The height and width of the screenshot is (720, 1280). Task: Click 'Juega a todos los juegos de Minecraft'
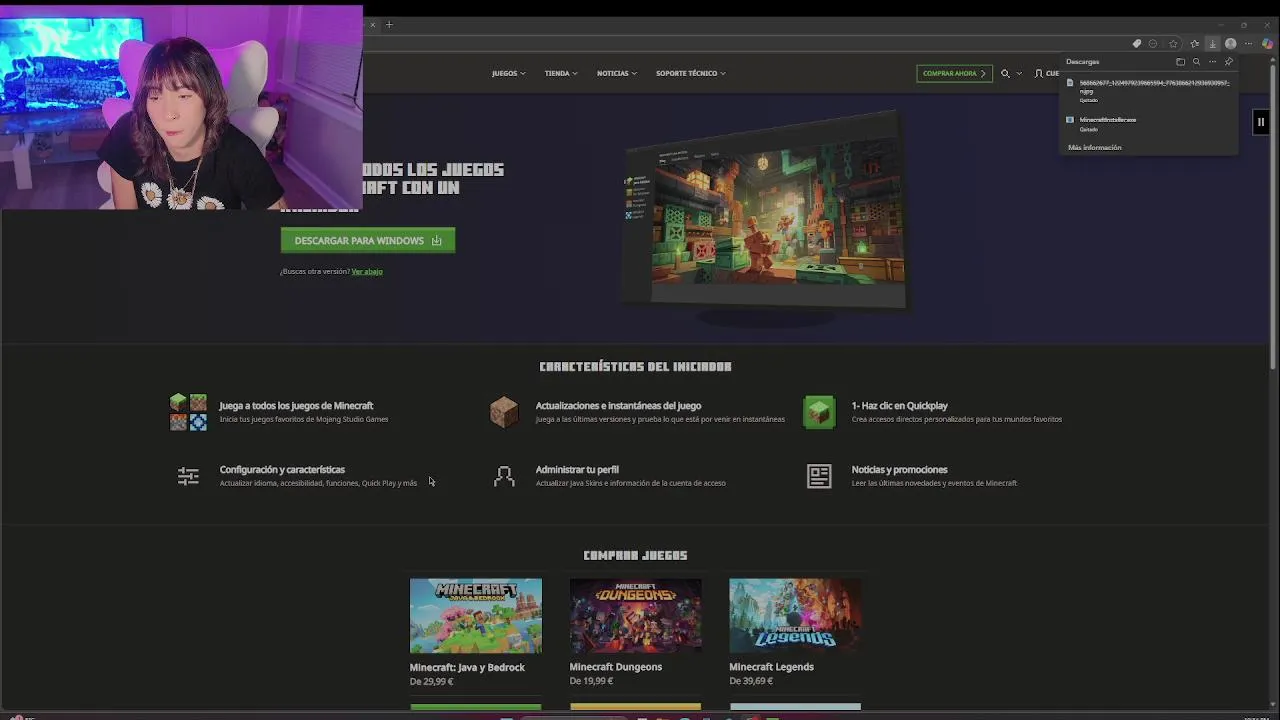296,406
